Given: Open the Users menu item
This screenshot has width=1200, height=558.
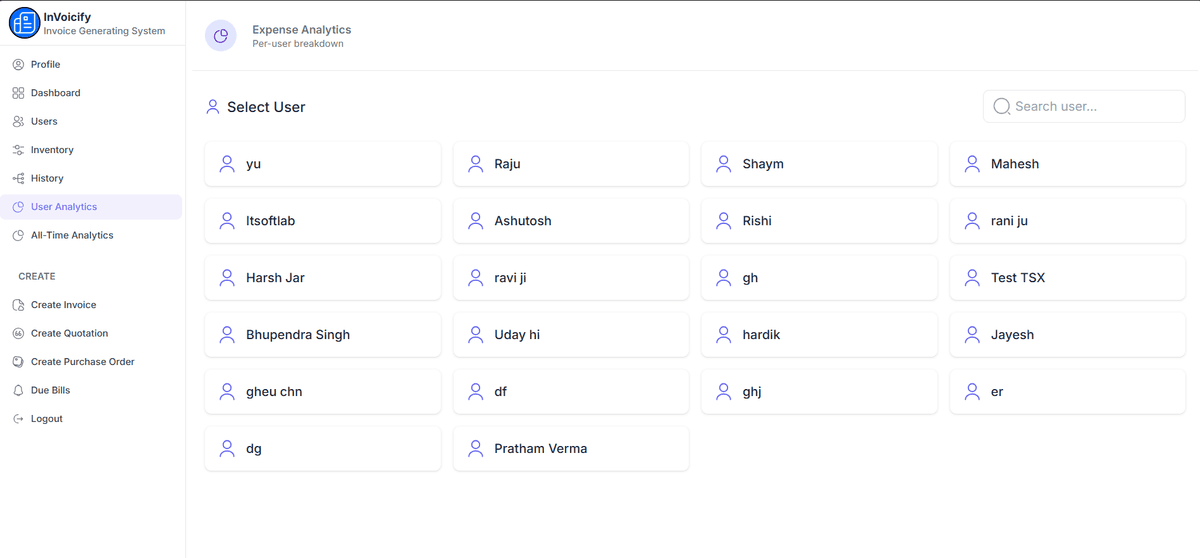Looking at the screenshot, I should pyautogui.click(x=44, y=122).
